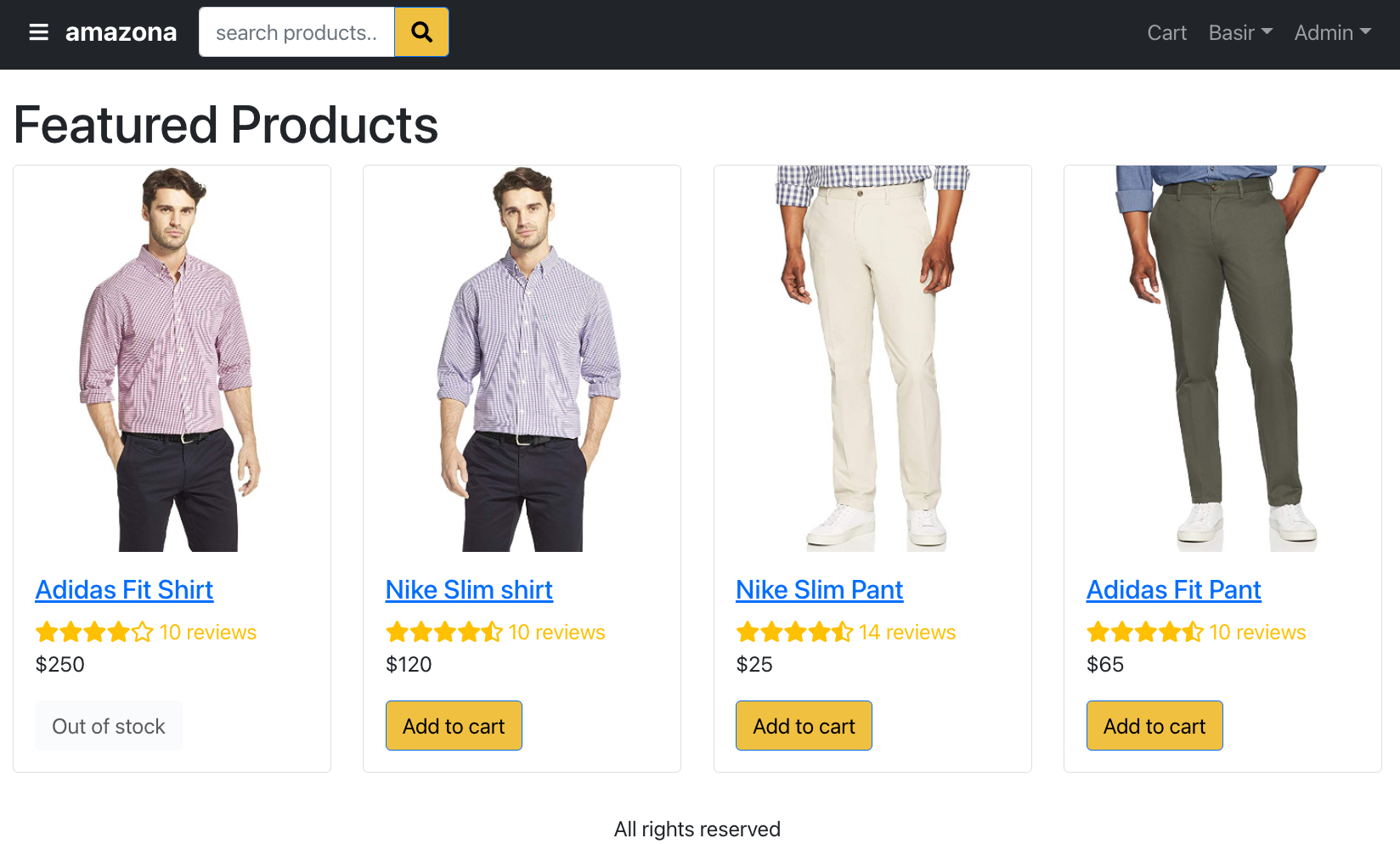
Task: Add Nike Slim Pant to cart
Action: tap(804, 726)
